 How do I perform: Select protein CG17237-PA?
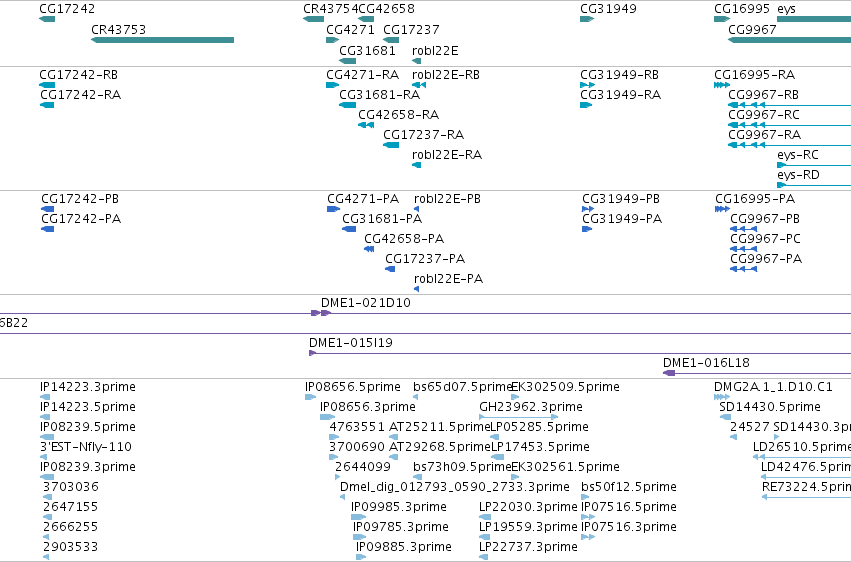tap(425, 259)
